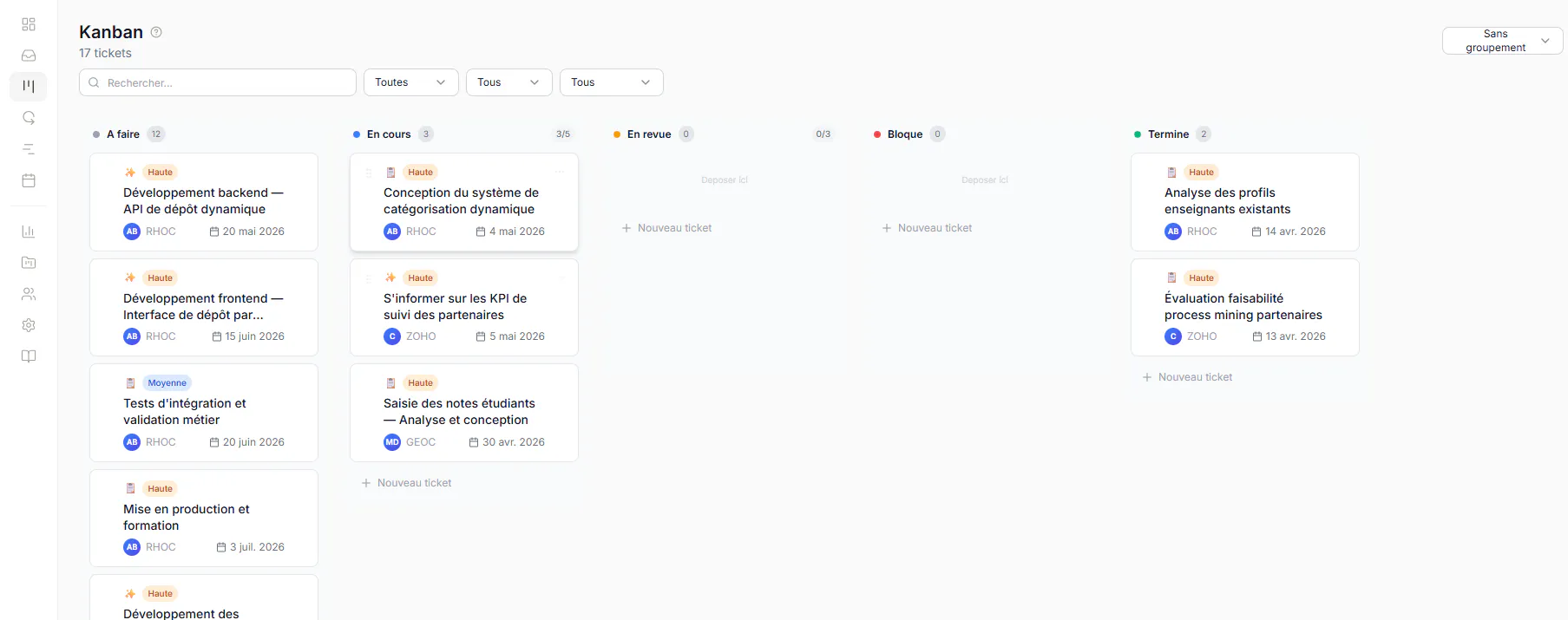Open the inbox tray icon in sidebar
This screenshot has width=1568, height=620.
click(x=29, y=55)
